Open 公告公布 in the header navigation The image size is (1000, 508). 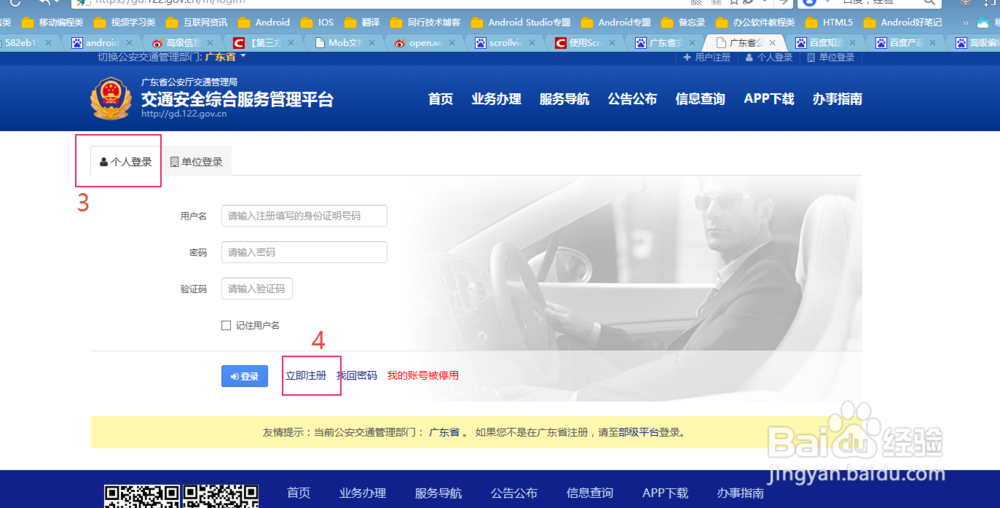click(x=632, y=99)
